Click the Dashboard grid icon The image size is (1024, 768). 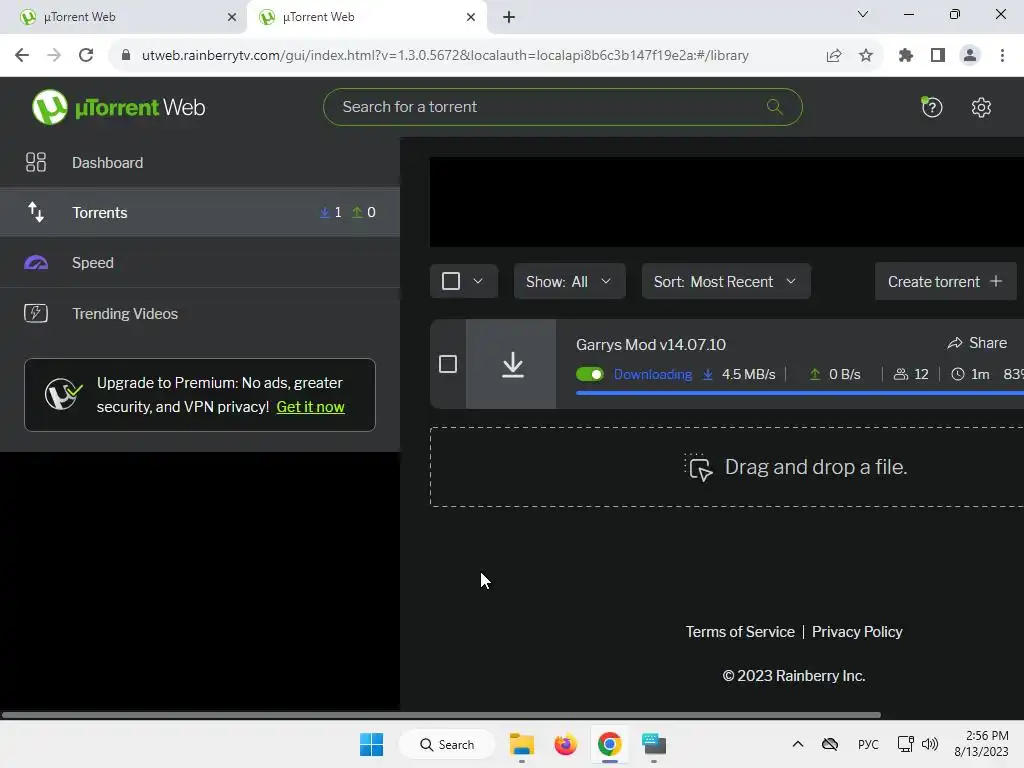(x=36, y=162)
